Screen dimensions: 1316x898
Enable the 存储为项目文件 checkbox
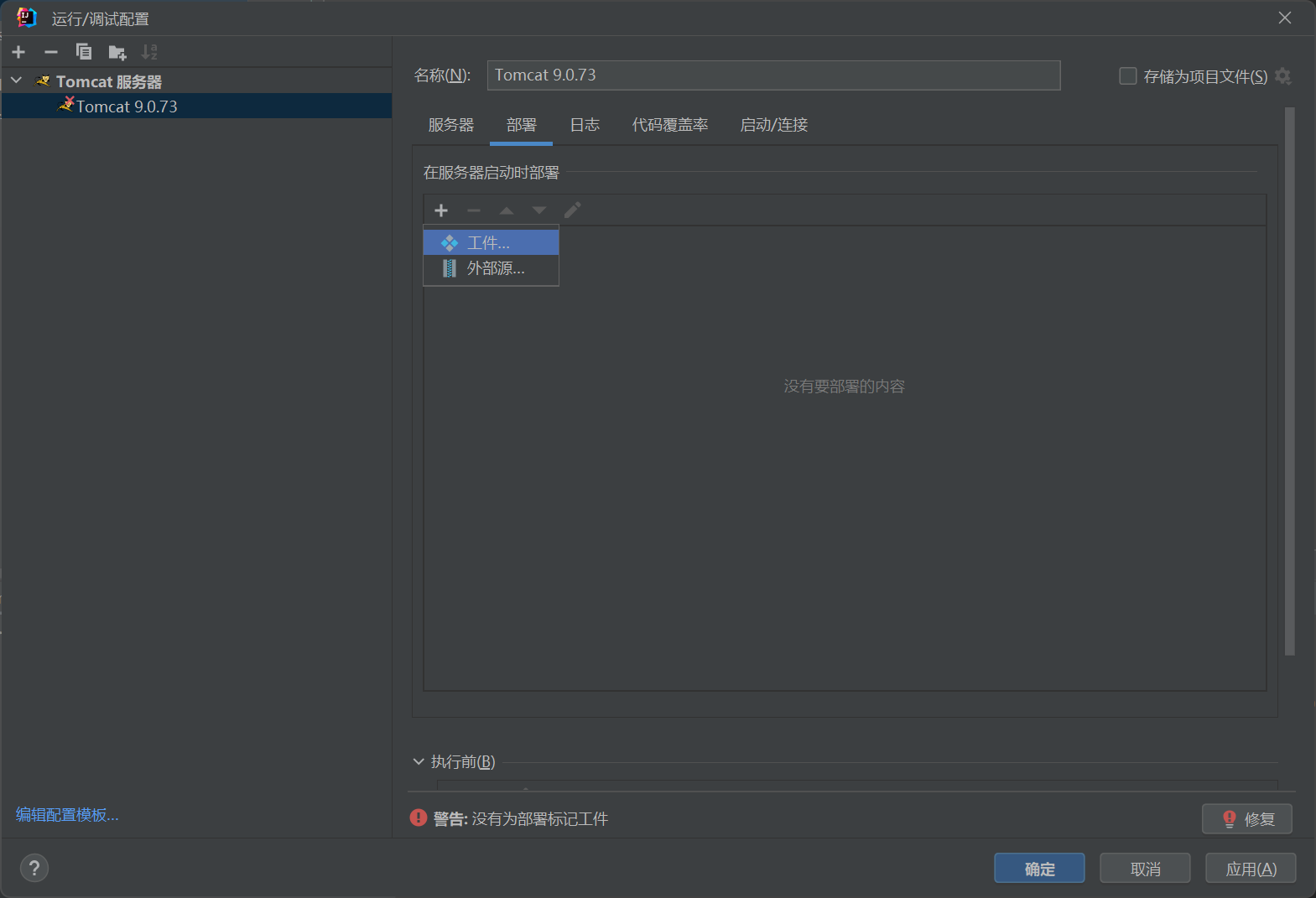(1128, 76)
